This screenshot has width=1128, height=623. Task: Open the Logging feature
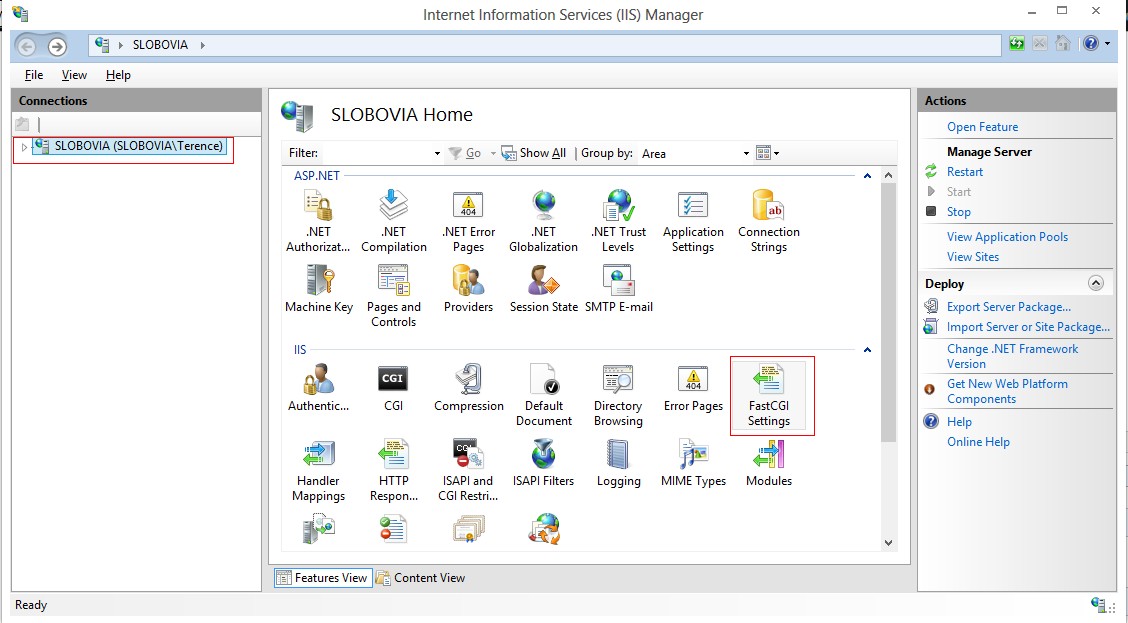click(618, 463)
